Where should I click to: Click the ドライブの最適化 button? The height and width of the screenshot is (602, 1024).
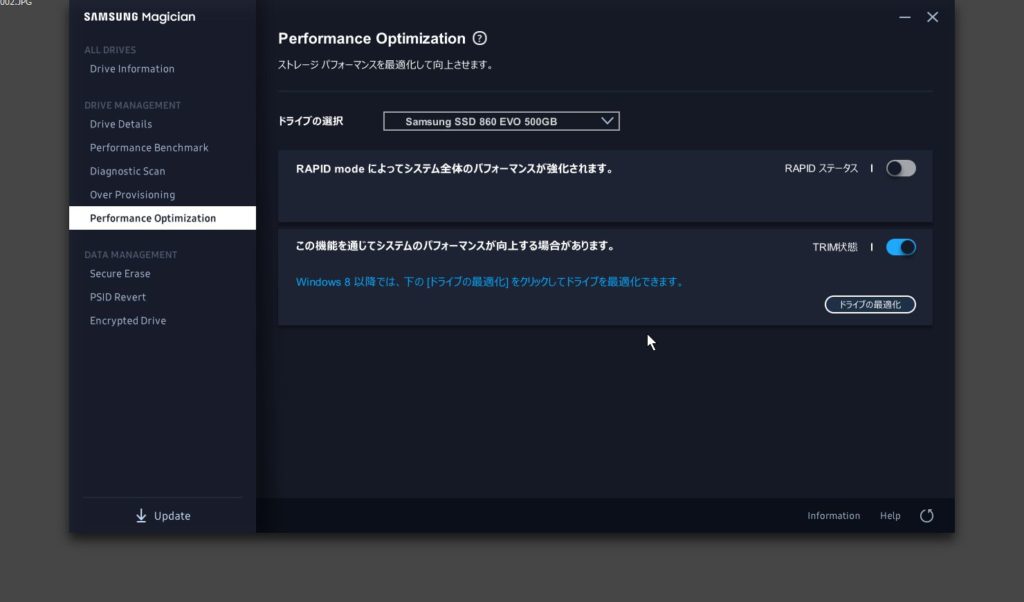point(870,304)
